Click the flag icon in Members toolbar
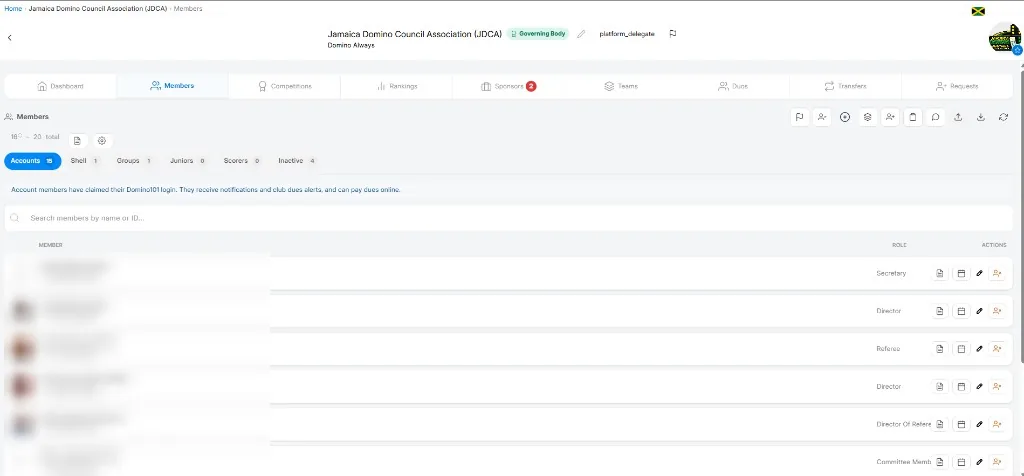 [799, 118]
